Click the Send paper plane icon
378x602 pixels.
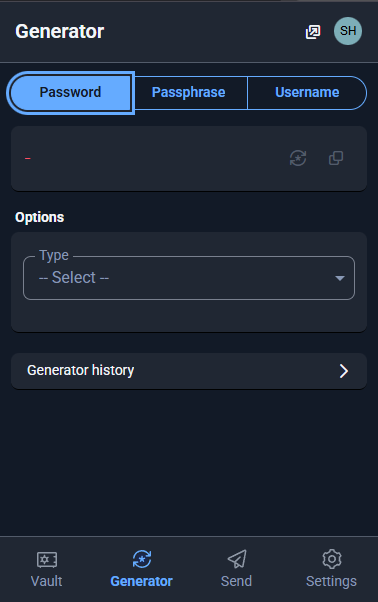tap(237, 559)
